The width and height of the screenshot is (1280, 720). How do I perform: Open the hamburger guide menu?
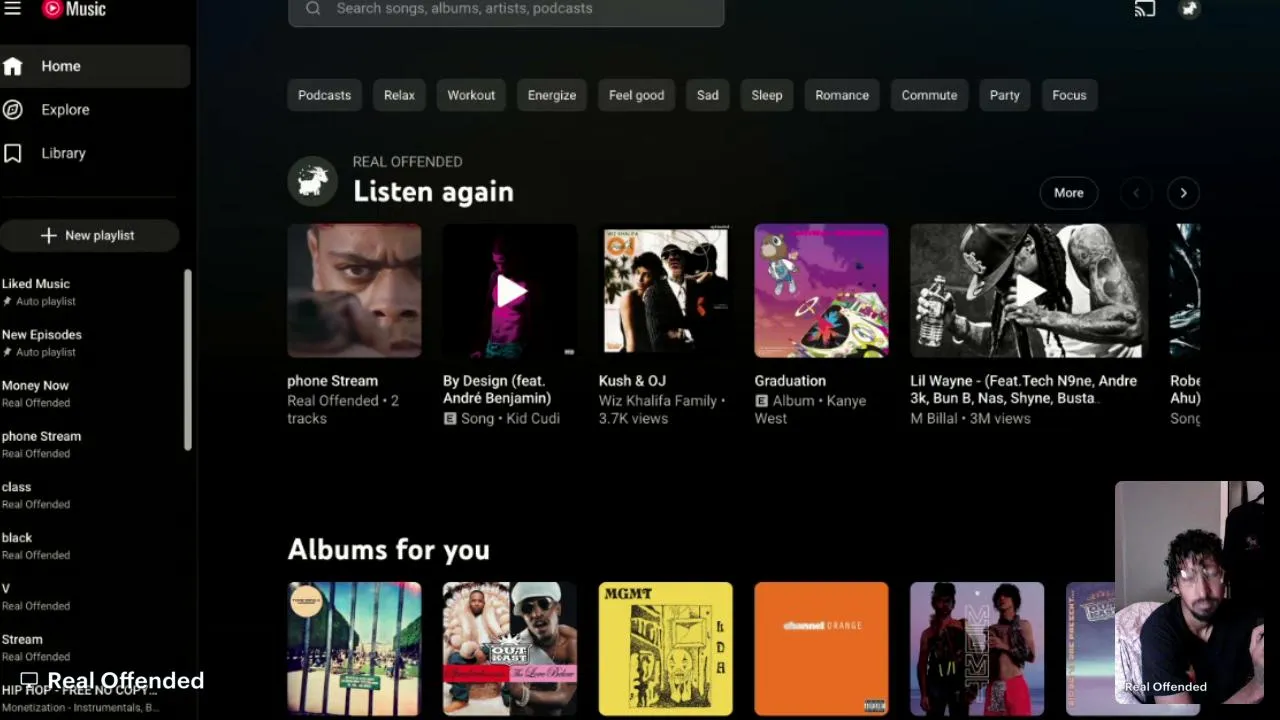pyautogui.click(x=12, y=9)
